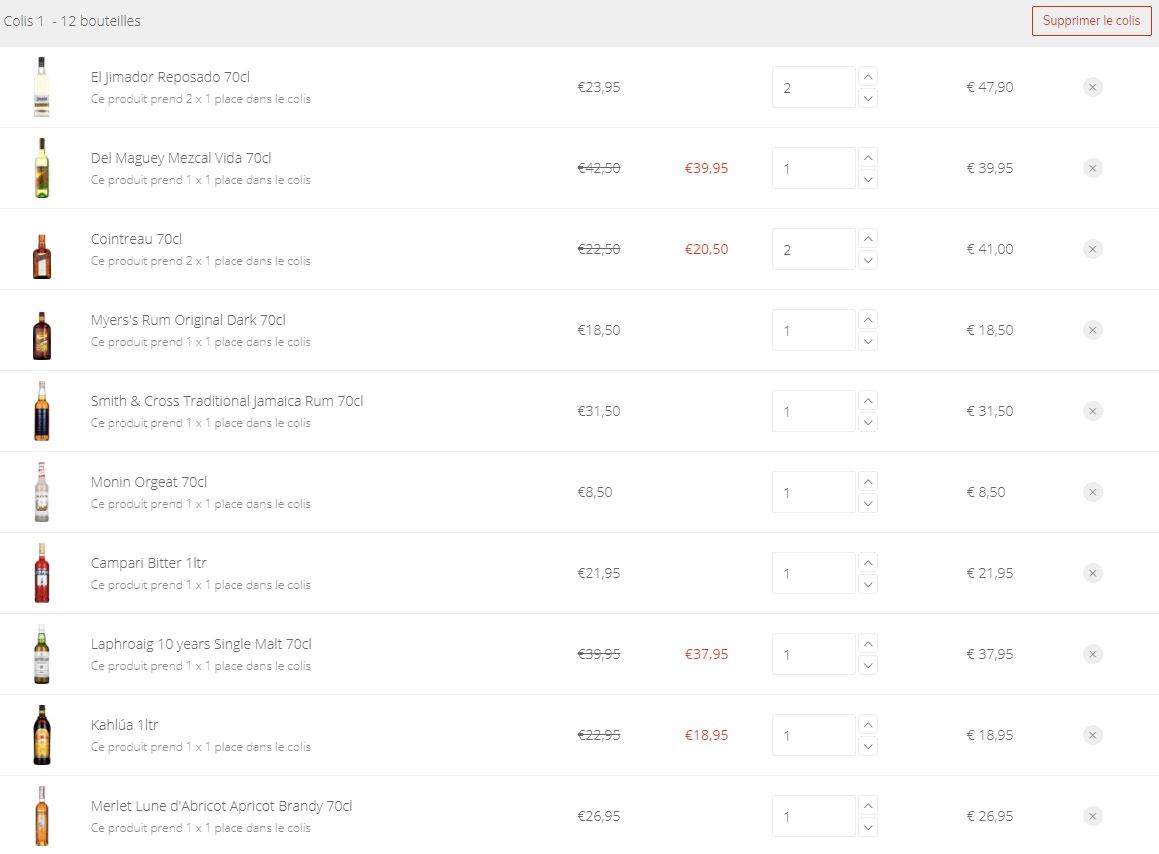Image resolution: width=1159 pixels, height=854 pixels.
Task: Delete Campari Bitter 1ltr from cart
Action: click(x=1092, y=573)
